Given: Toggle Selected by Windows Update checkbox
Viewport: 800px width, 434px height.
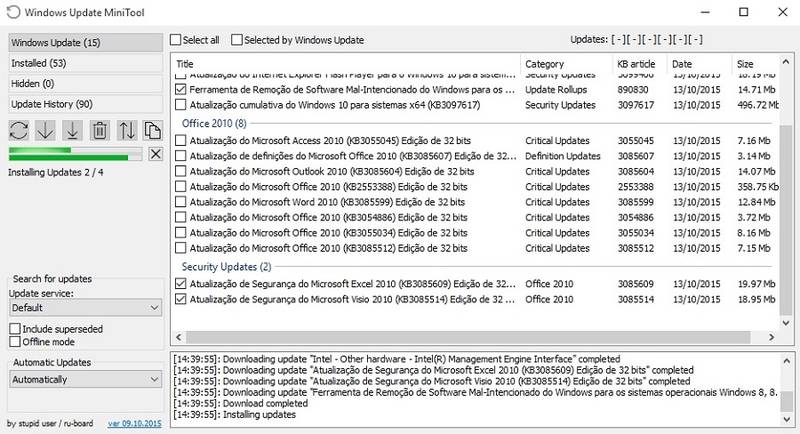Looking at the screenshot, I should (237, 40).
